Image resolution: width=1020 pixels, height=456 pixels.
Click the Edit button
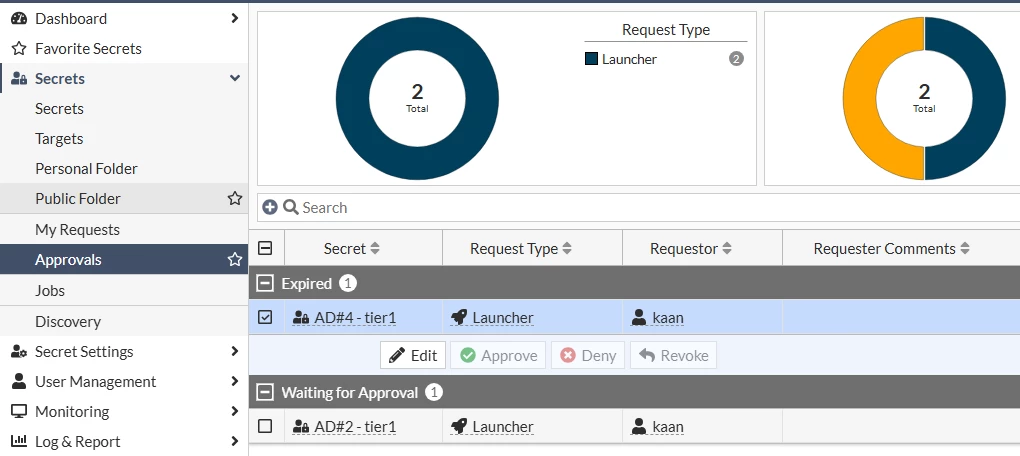[413, 355]
